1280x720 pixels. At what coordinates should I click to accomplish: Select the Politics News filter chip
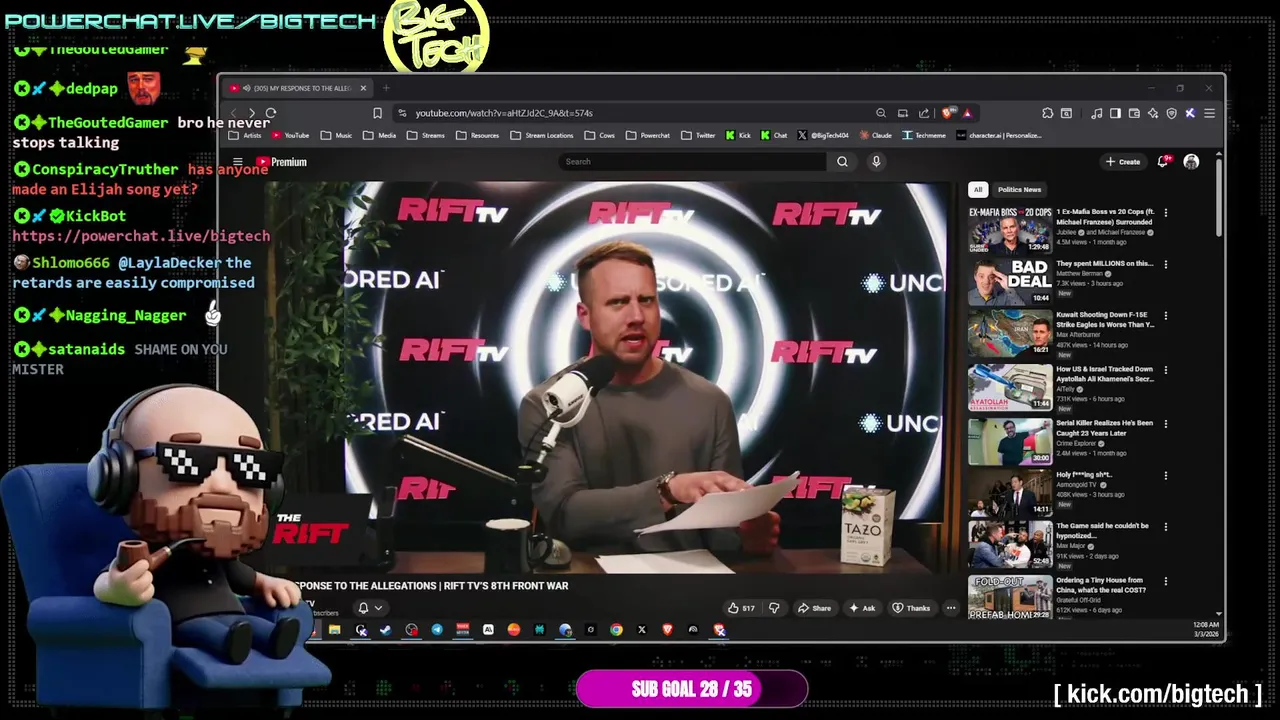[x=1019, y=189]
